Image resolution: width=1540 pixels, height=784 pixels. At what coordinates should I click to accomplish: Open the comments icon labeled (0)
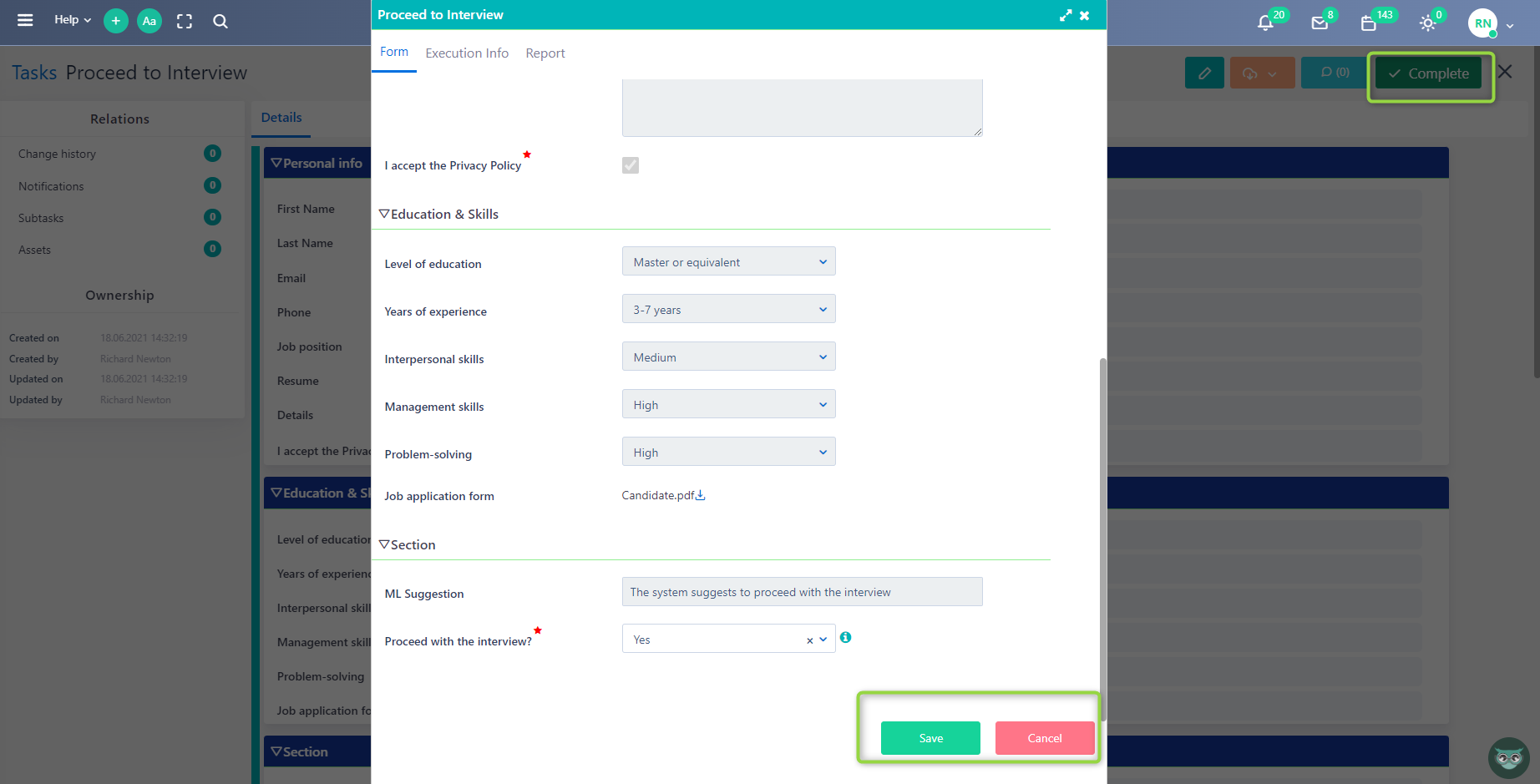tap(1333, 73)
